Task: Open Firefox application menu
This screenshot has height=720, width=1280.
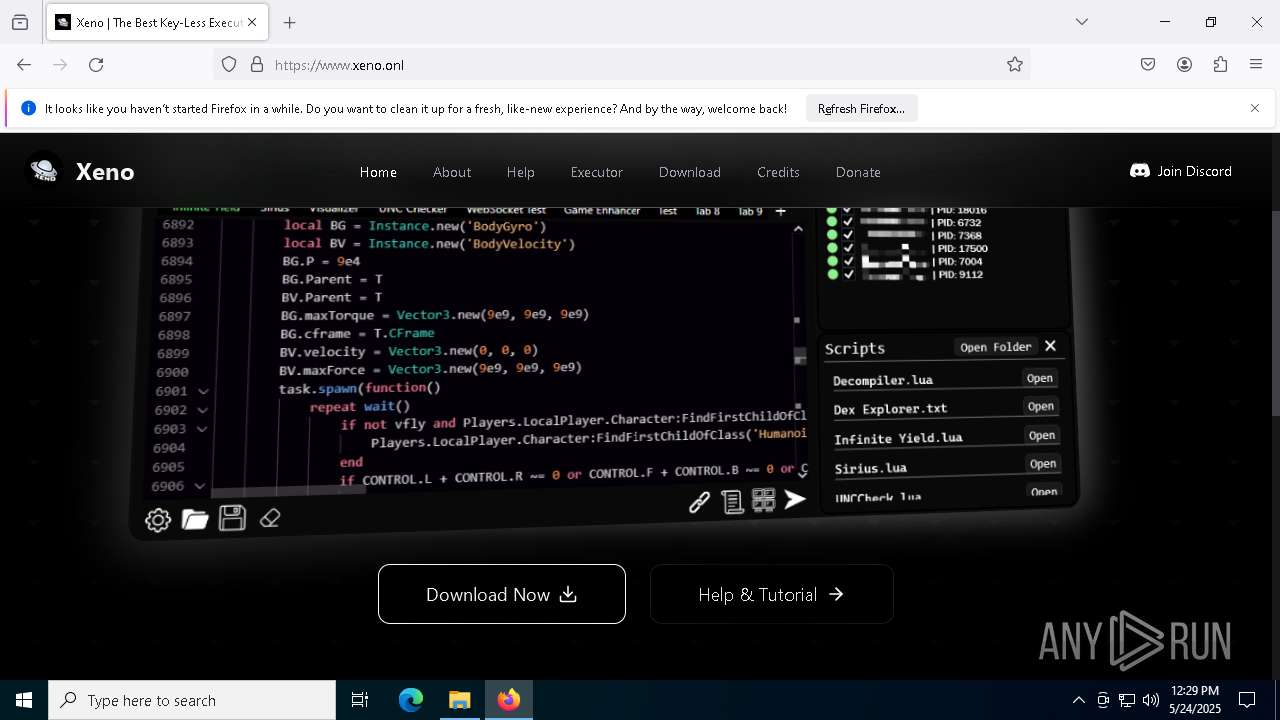Action: coord(1256,64)
